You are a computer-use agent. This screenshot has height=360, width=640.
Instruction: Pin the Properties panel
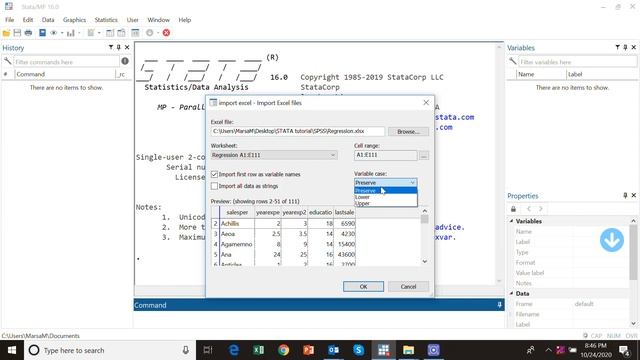pos(625,196)
